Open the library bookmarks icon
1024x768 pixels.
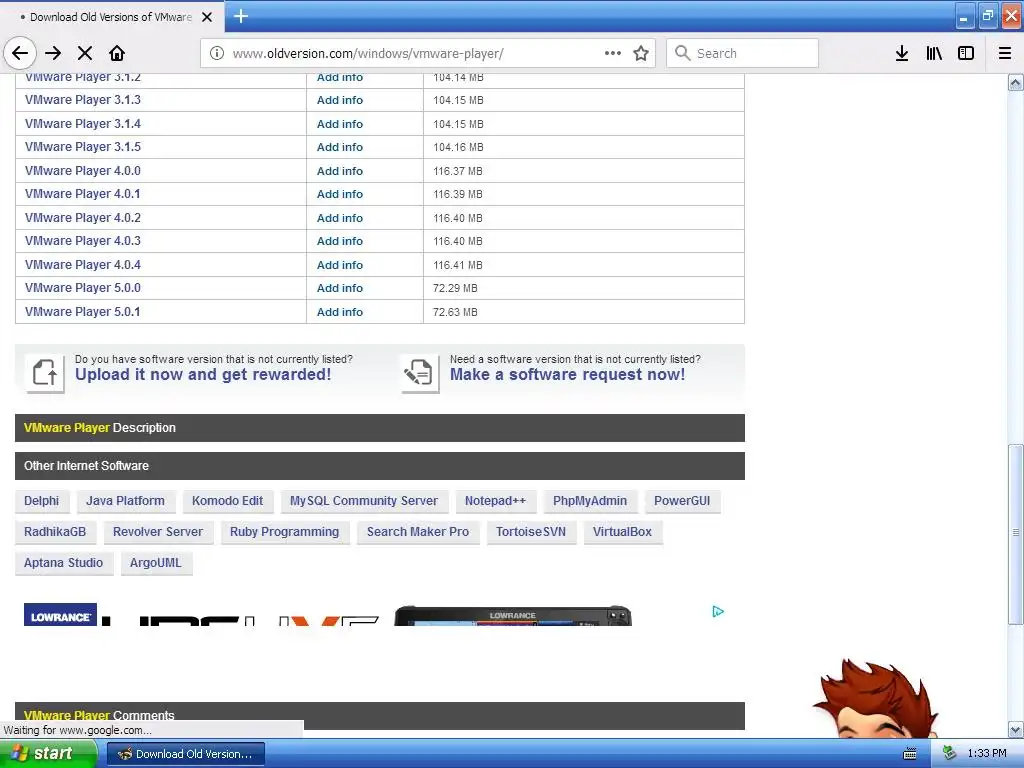[934, 53]
